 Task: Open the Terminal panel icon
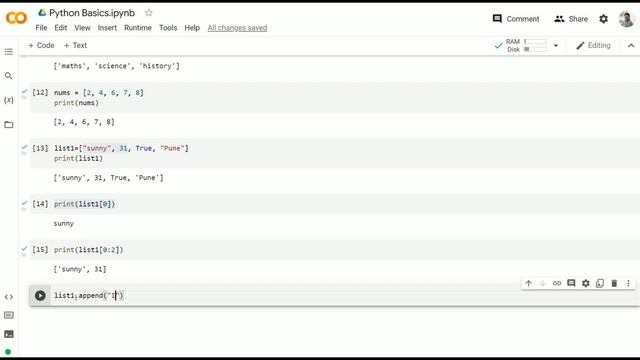coord(9,334)
